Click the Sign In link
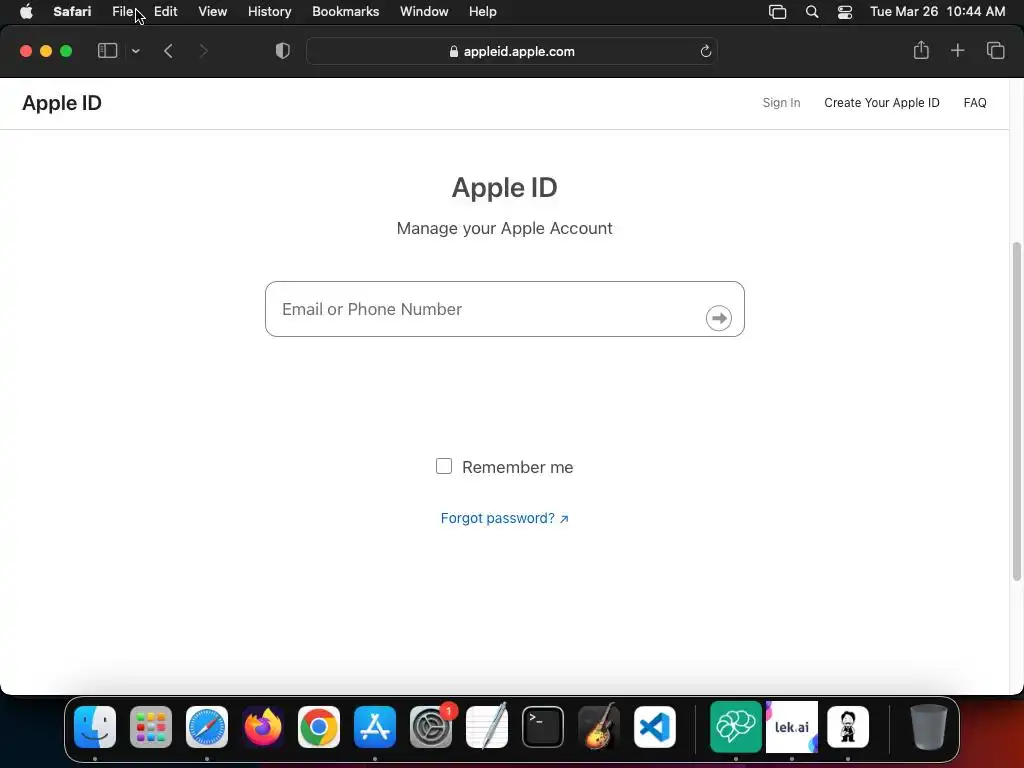This screenshot has width=1024, height=768. click(781, 103)
